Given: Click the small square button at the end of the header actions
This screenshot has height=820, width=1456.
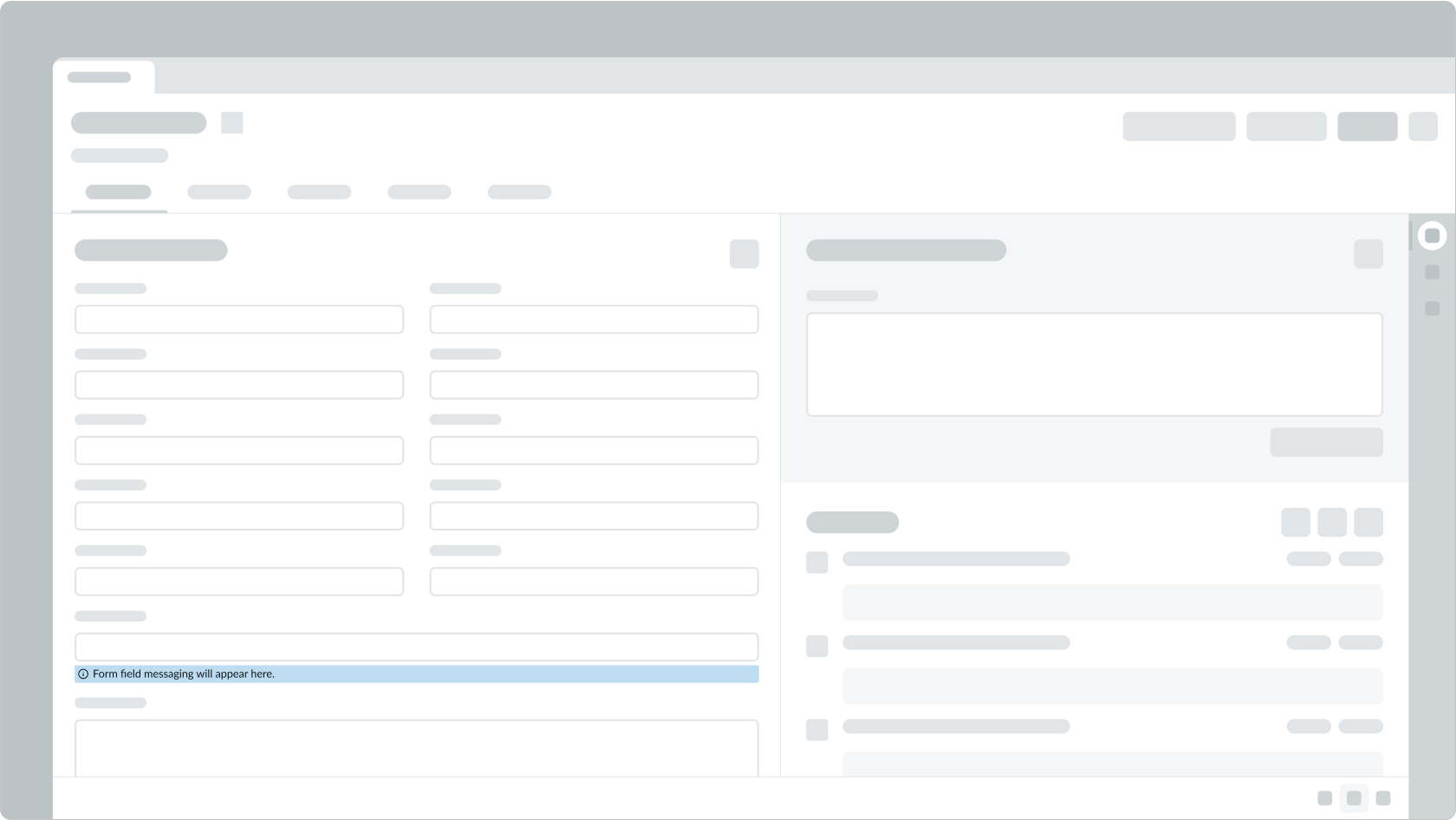Looking at the screenshot, I should (x=1423, y=127).
